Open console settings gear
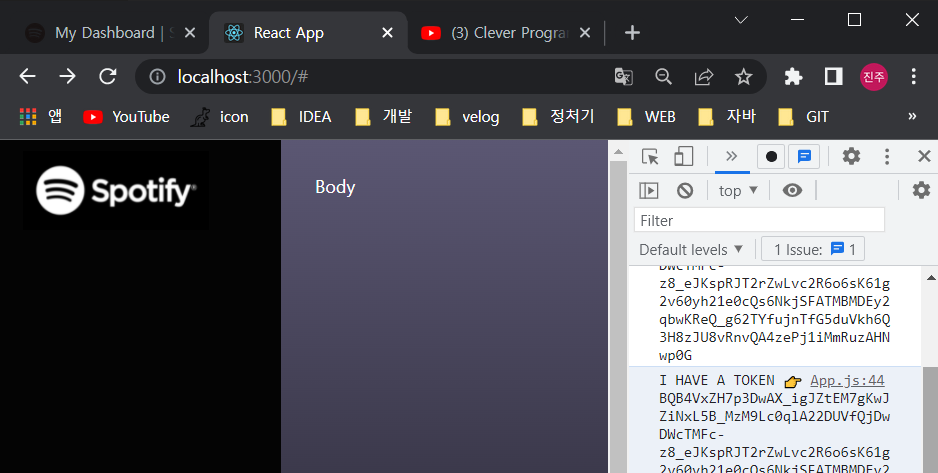 pyautogui.click(x=921, y=191)
